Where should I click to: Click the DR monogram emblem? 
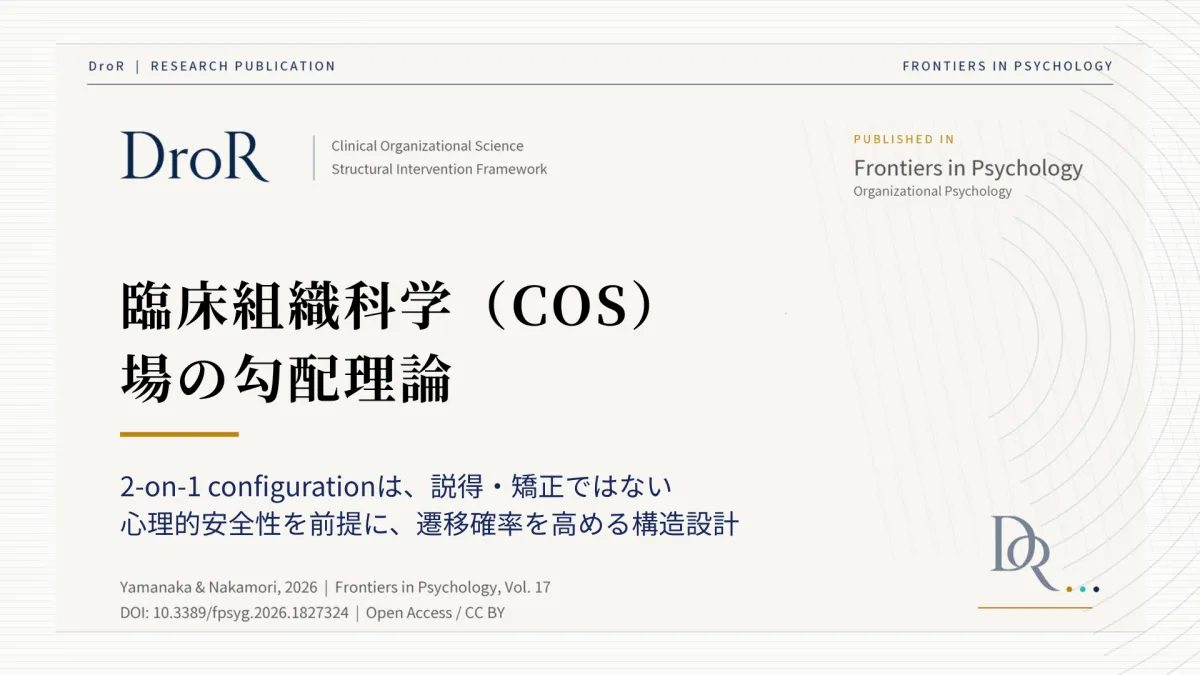click(1024, 553)
